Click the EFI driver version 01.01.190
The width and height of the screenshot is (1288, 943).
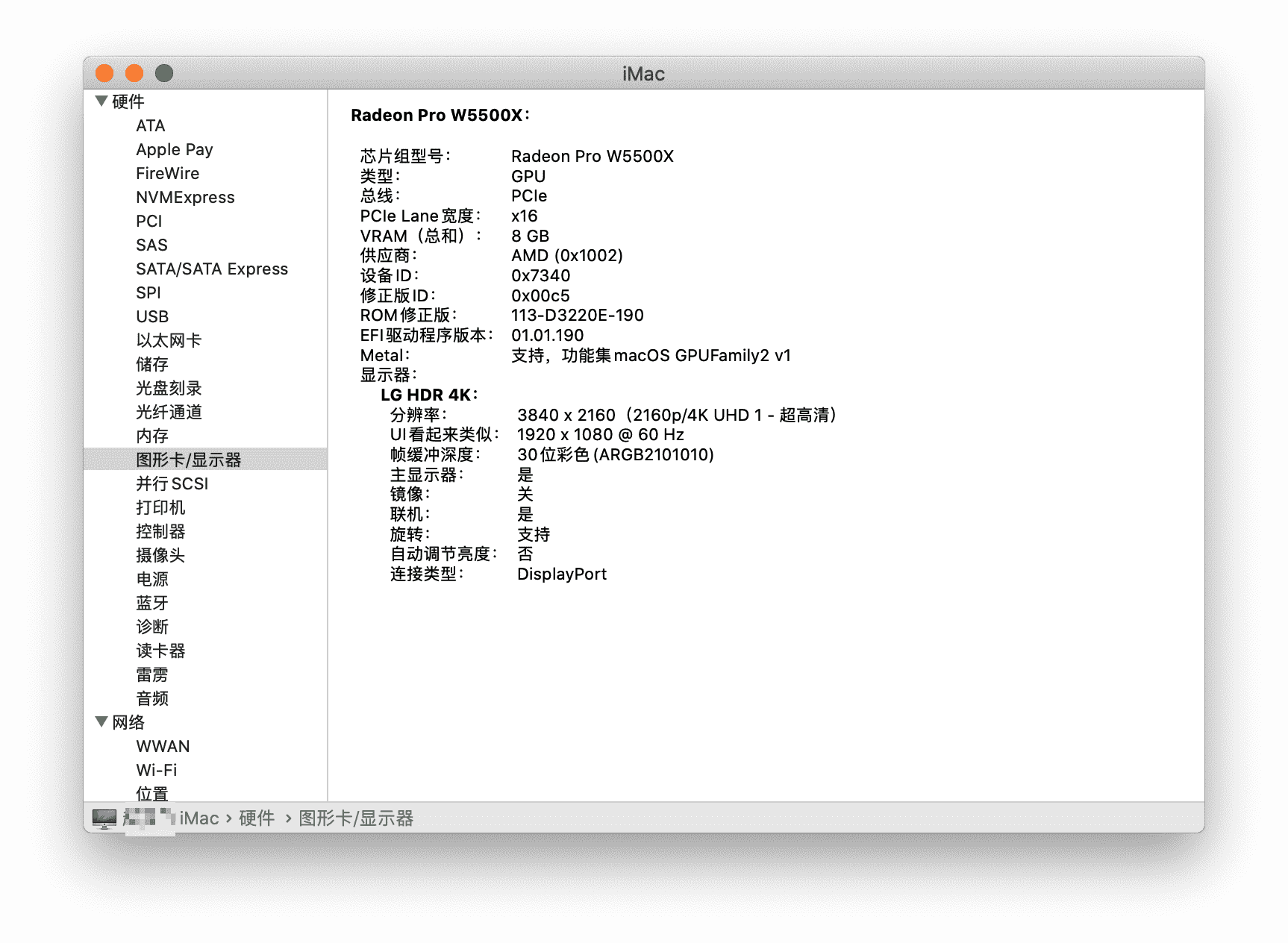(x=547, y=336)
